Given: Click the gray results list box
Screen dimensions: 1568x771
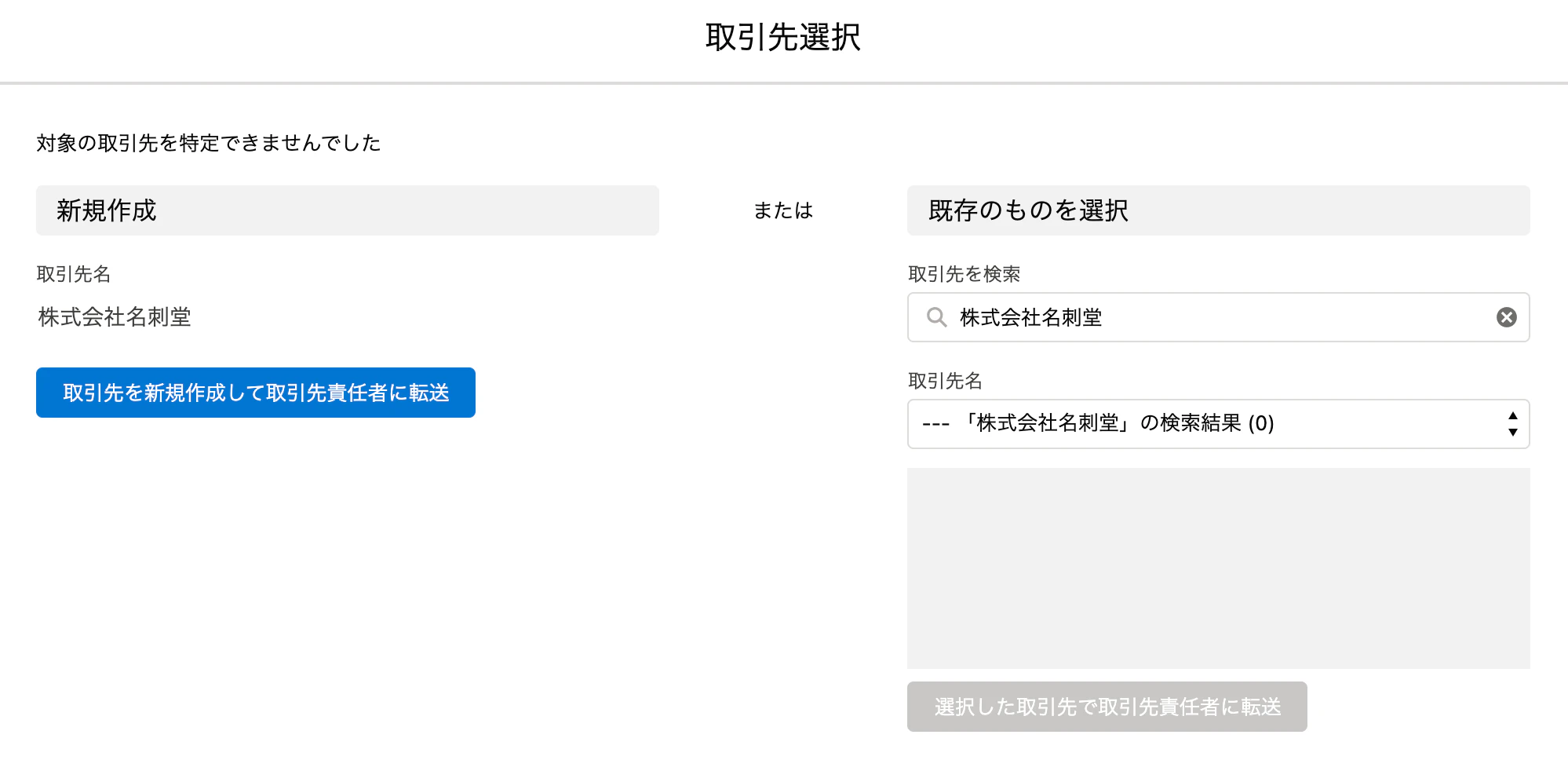Looking at the screenshot, I should (1218, 568).
